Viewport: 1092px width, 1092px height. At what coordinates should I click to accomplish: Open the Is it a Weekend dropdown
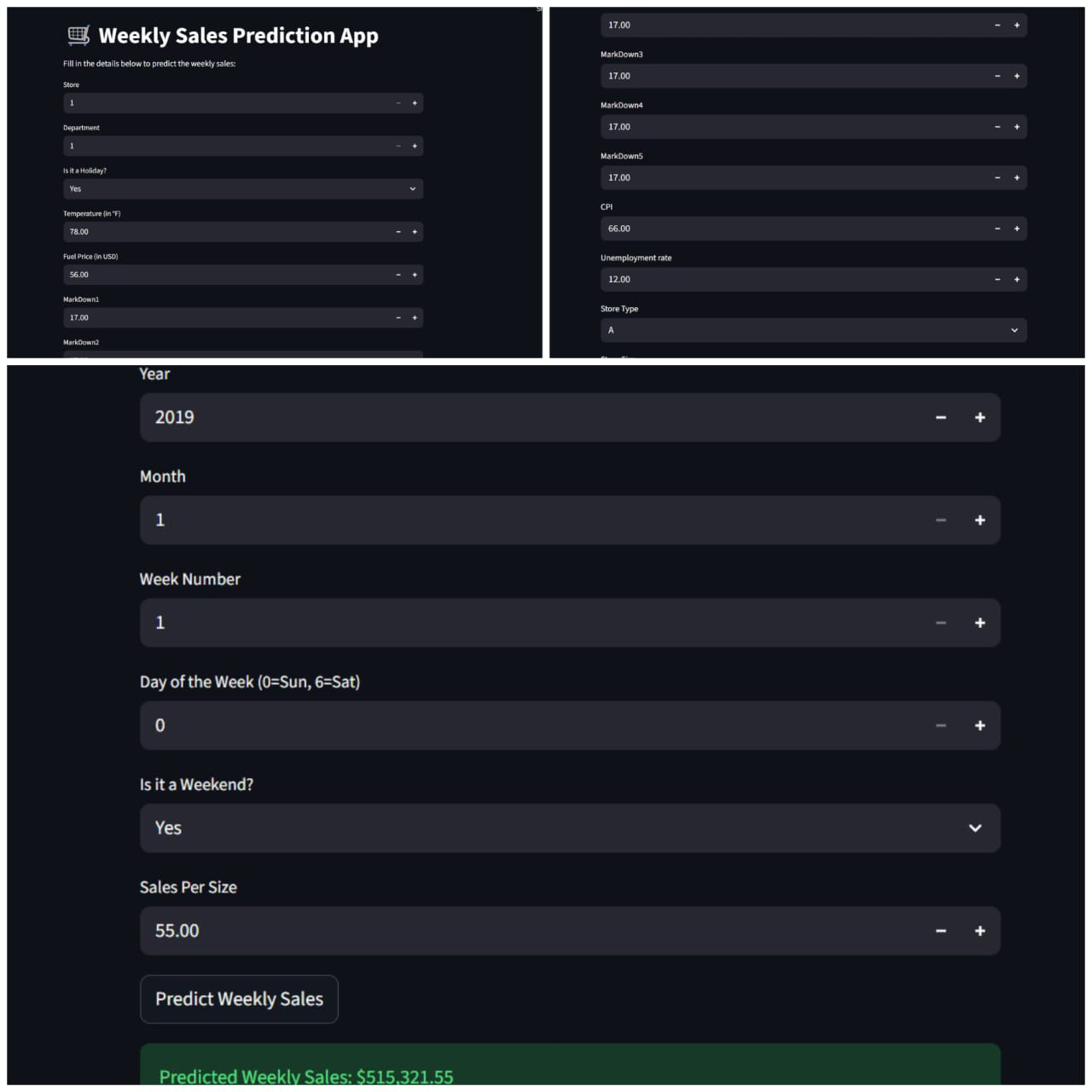(569, 828)
